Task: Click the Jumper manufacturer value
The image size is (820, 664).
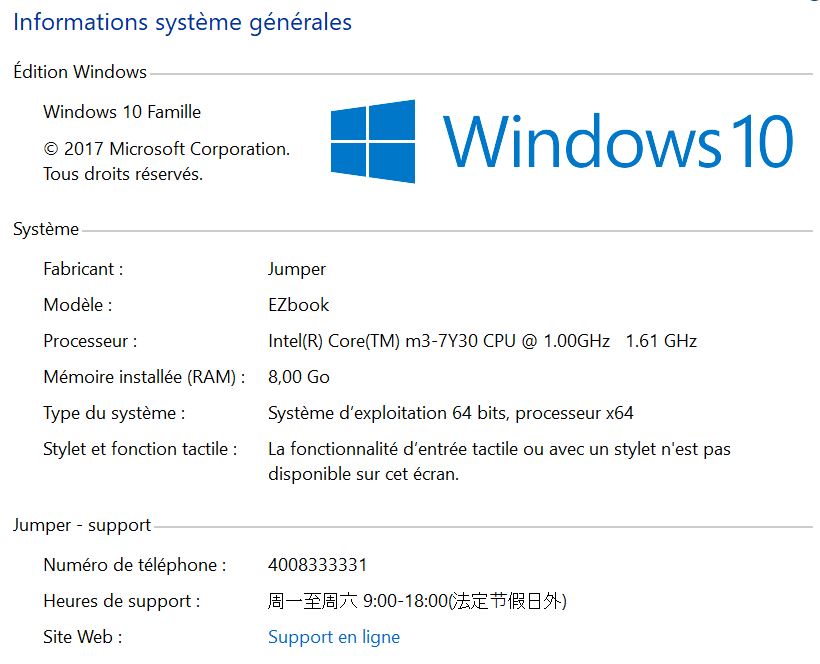Action: pos(297,270)
